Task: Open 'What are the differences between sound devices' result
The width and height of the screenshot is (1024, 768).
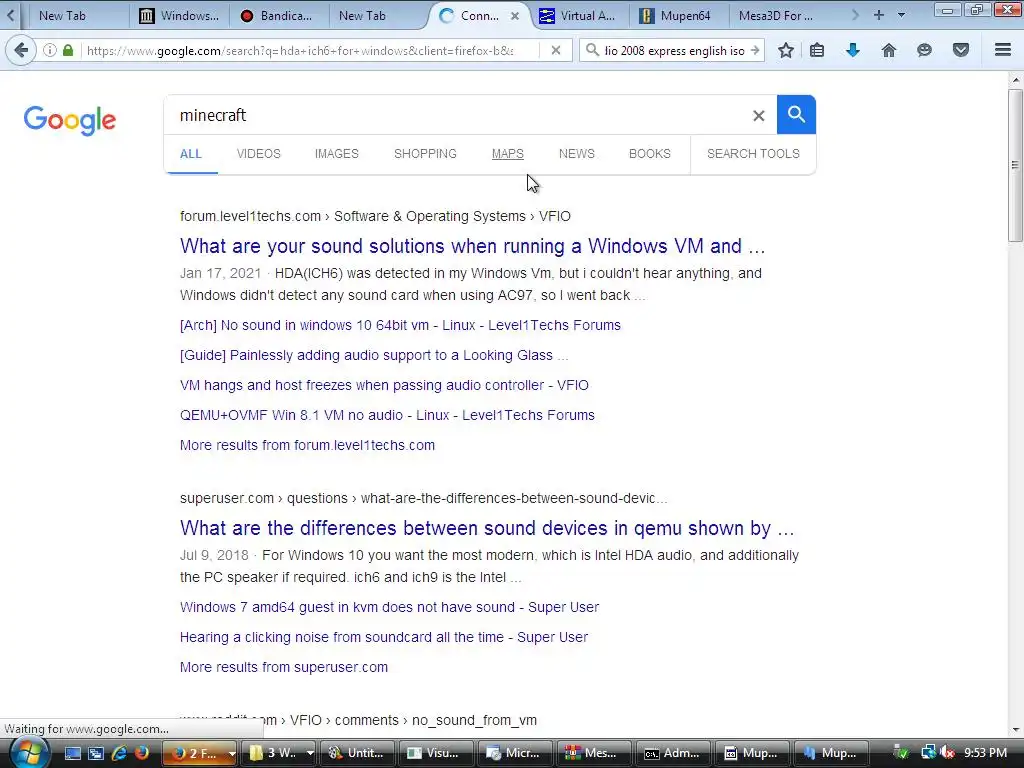Action: [x=487, y=528]
